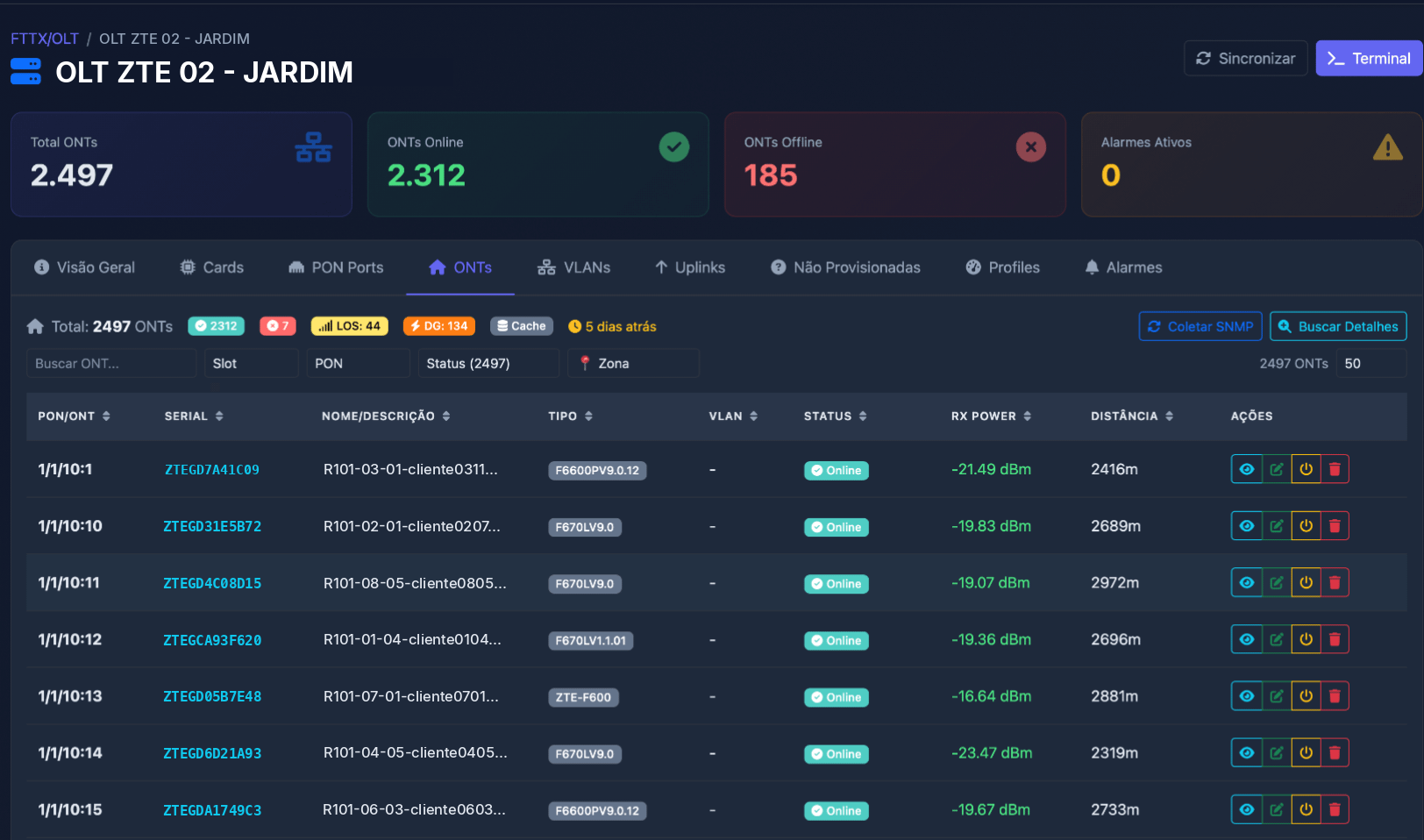This screenshot has width=1424, height=840.
Task: View details of ONT 1/1/10:1 (eye icon)
Action: pos(1246,469)
